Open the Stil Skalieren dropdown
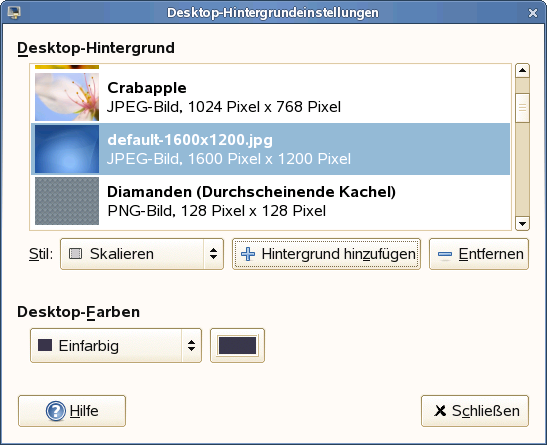Image resolution: width=547 pixels, height=445 pixels. click(142, 254)
